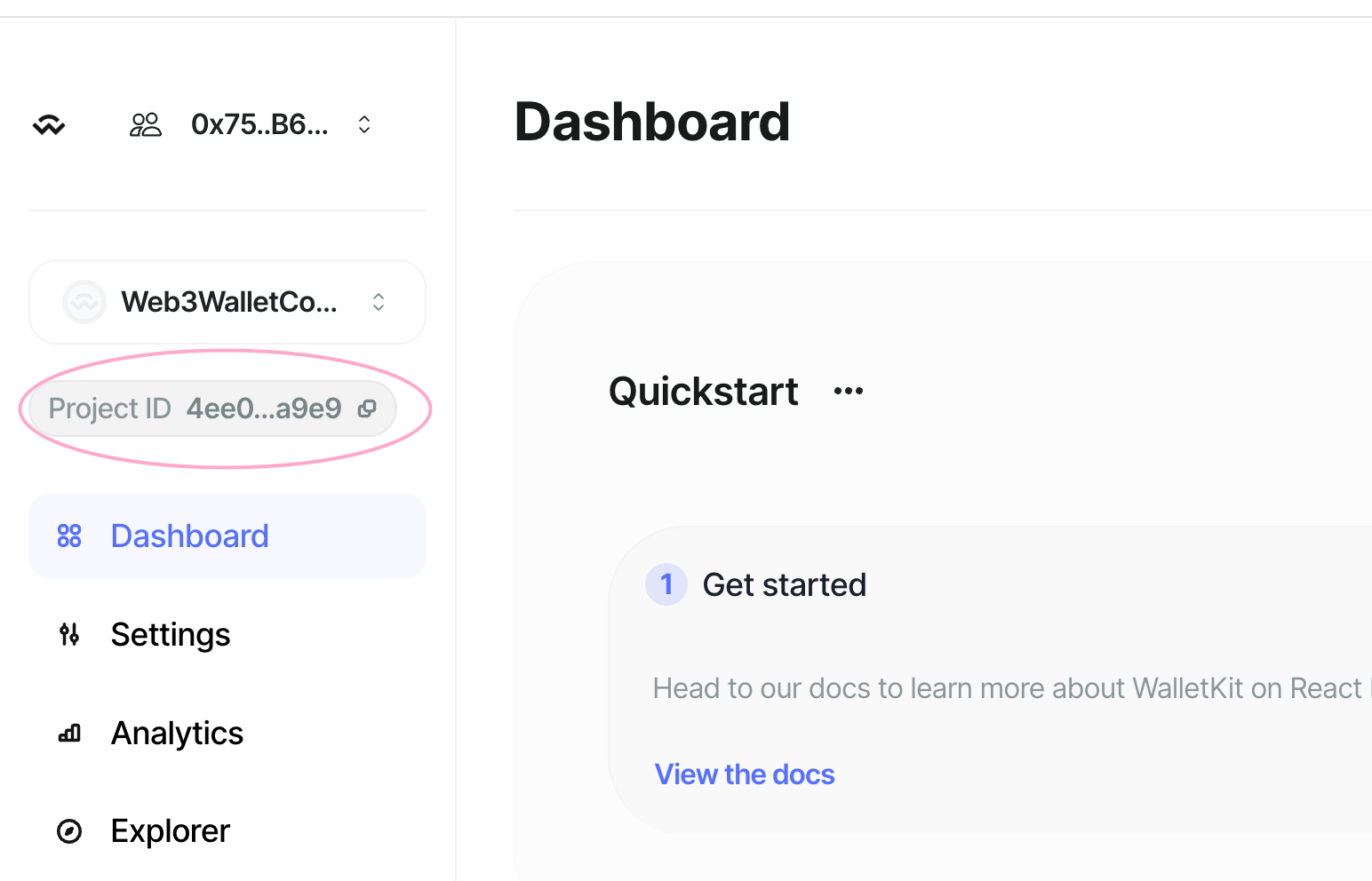The image size is (1372, 881).
Task: Open the Quickstart three-dot options menu
Action: [849, 391]
